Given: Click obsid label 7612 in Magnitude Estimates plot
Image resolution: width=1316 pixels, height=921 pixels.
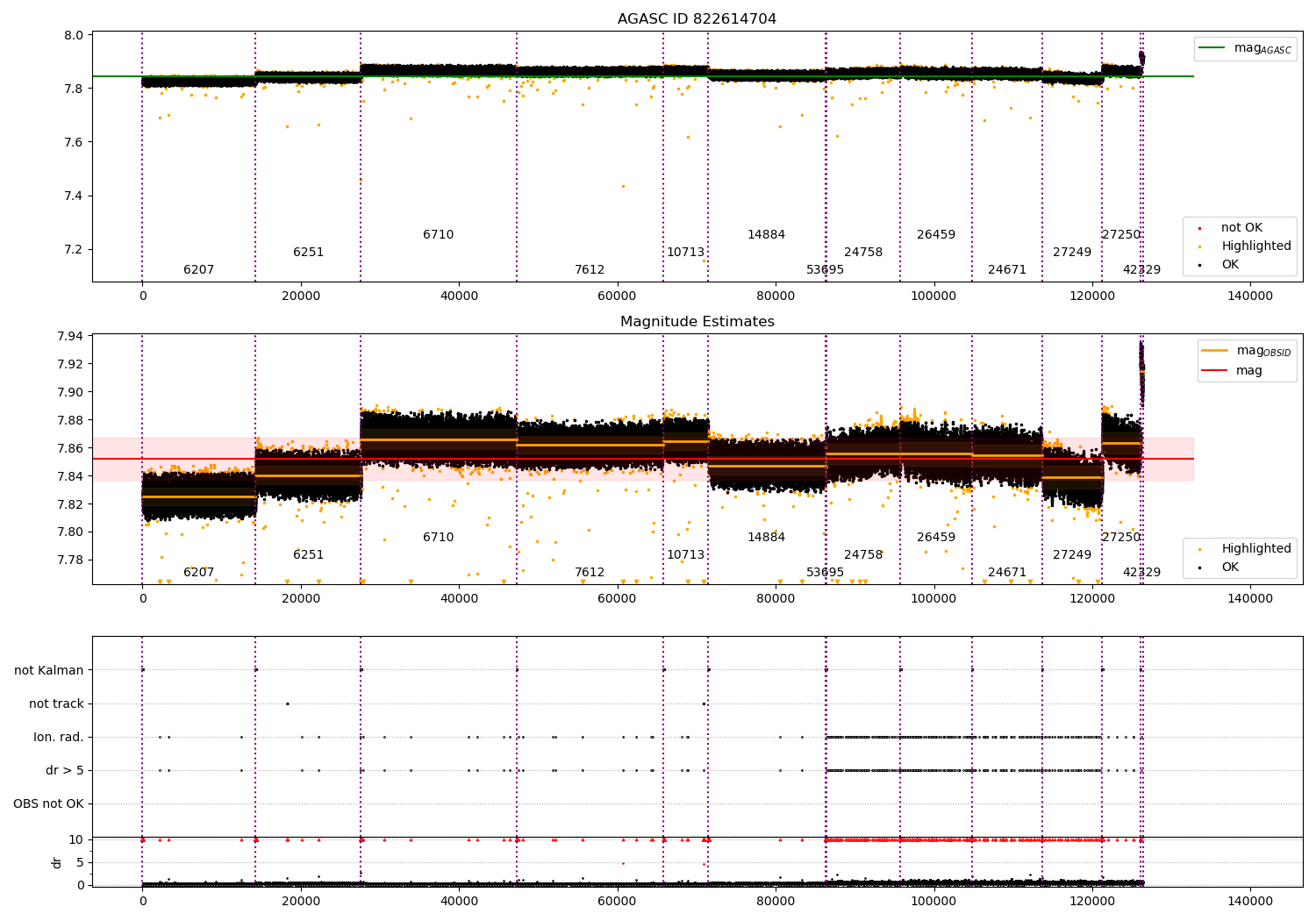Looking at the screenshot, I should click(x=590, y=573).
